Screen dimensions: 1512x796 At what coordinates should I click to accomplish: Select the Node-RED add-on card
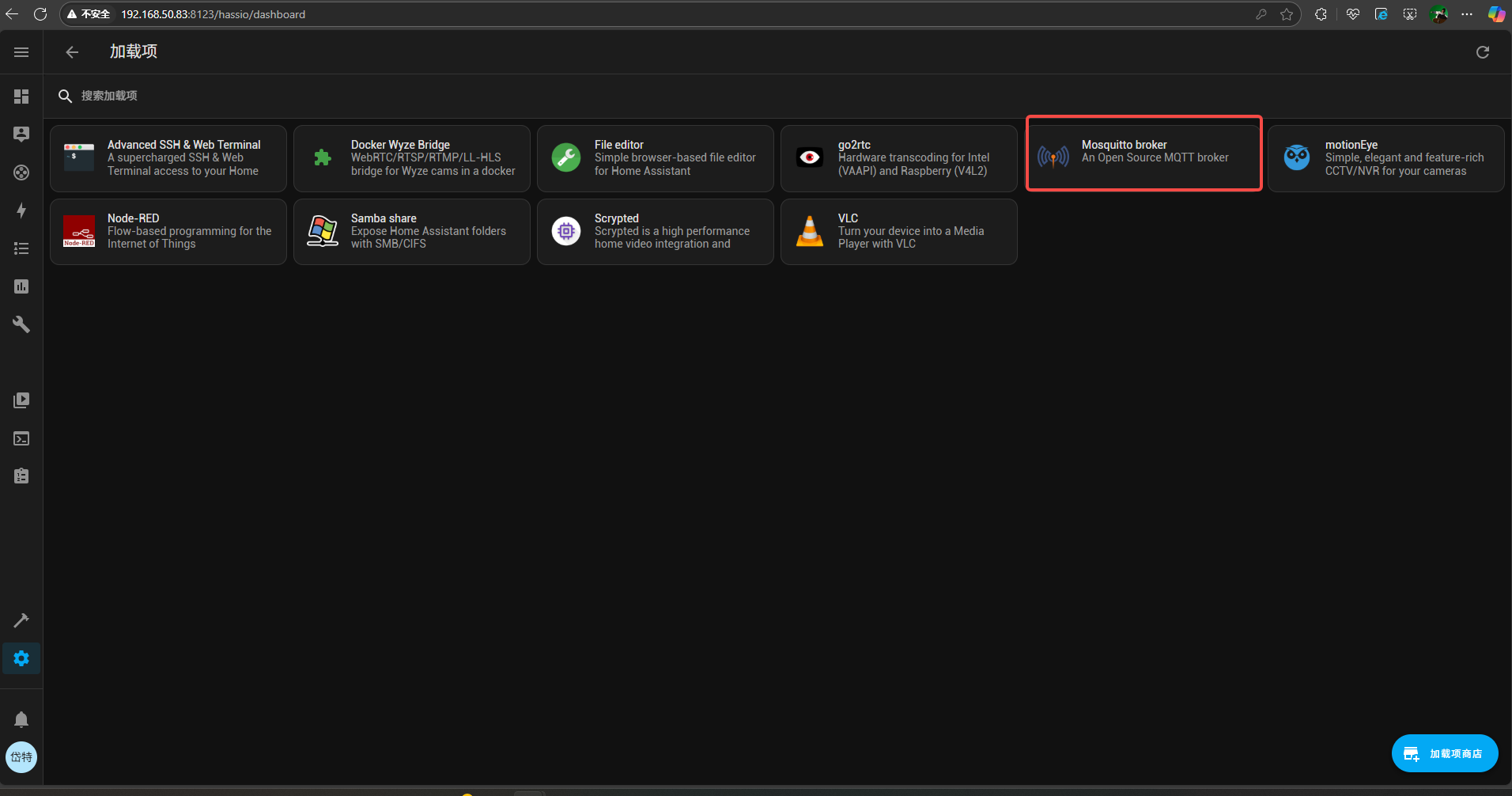[168, 232]
